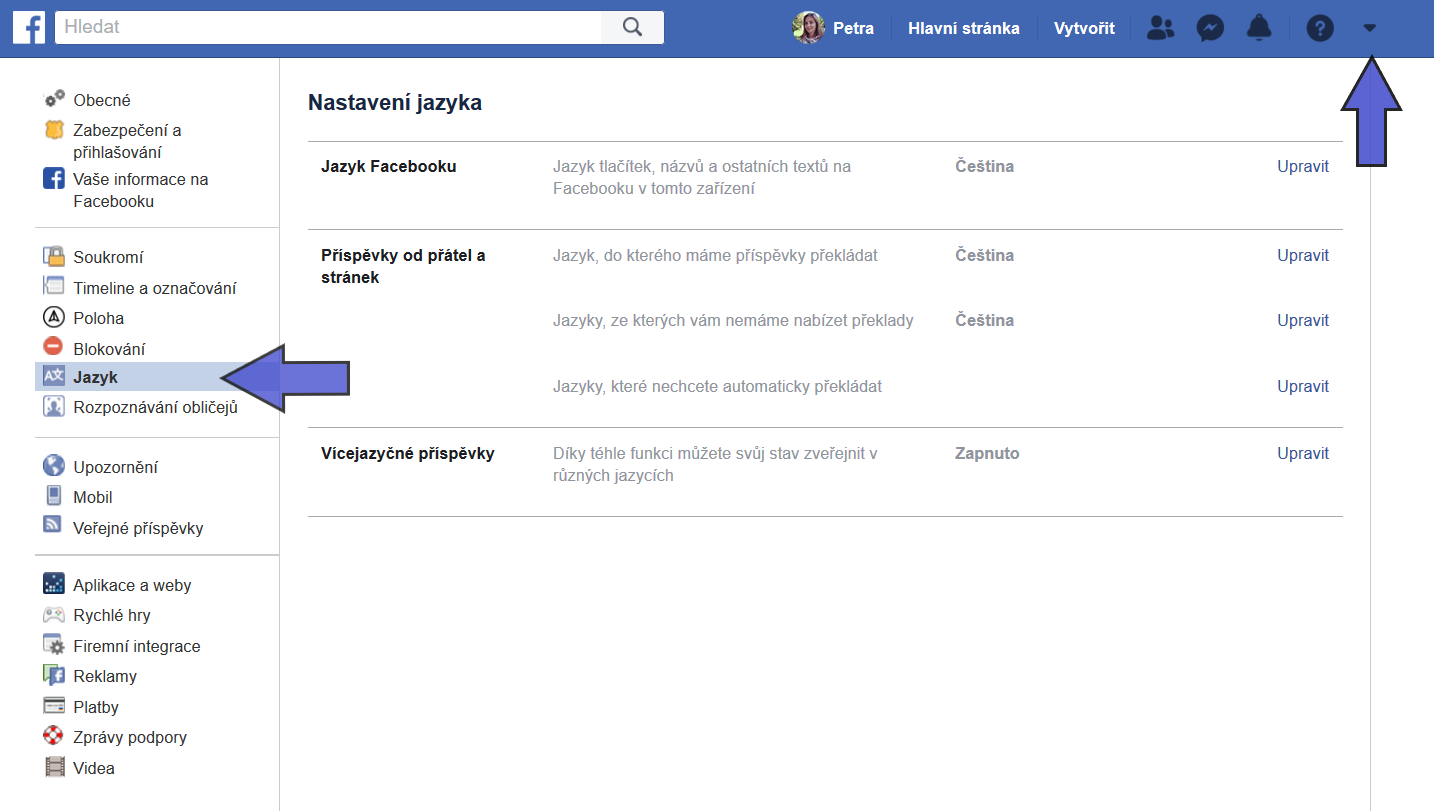Click the search magnifier button
Viewport: 1434px width, 811px height.
coord(632,28)
